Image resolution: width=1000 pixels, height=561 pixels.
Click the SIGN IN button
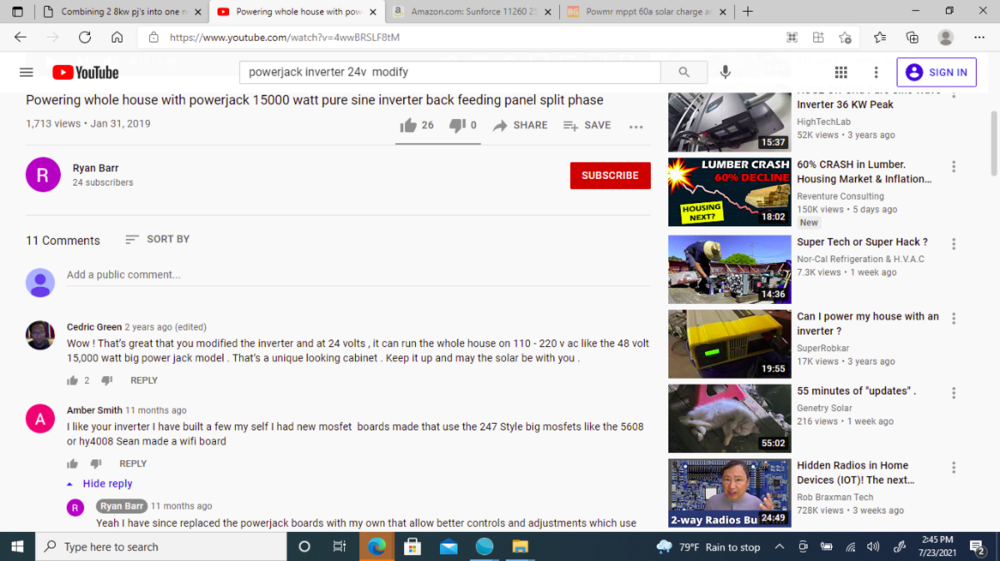point(936,72)
